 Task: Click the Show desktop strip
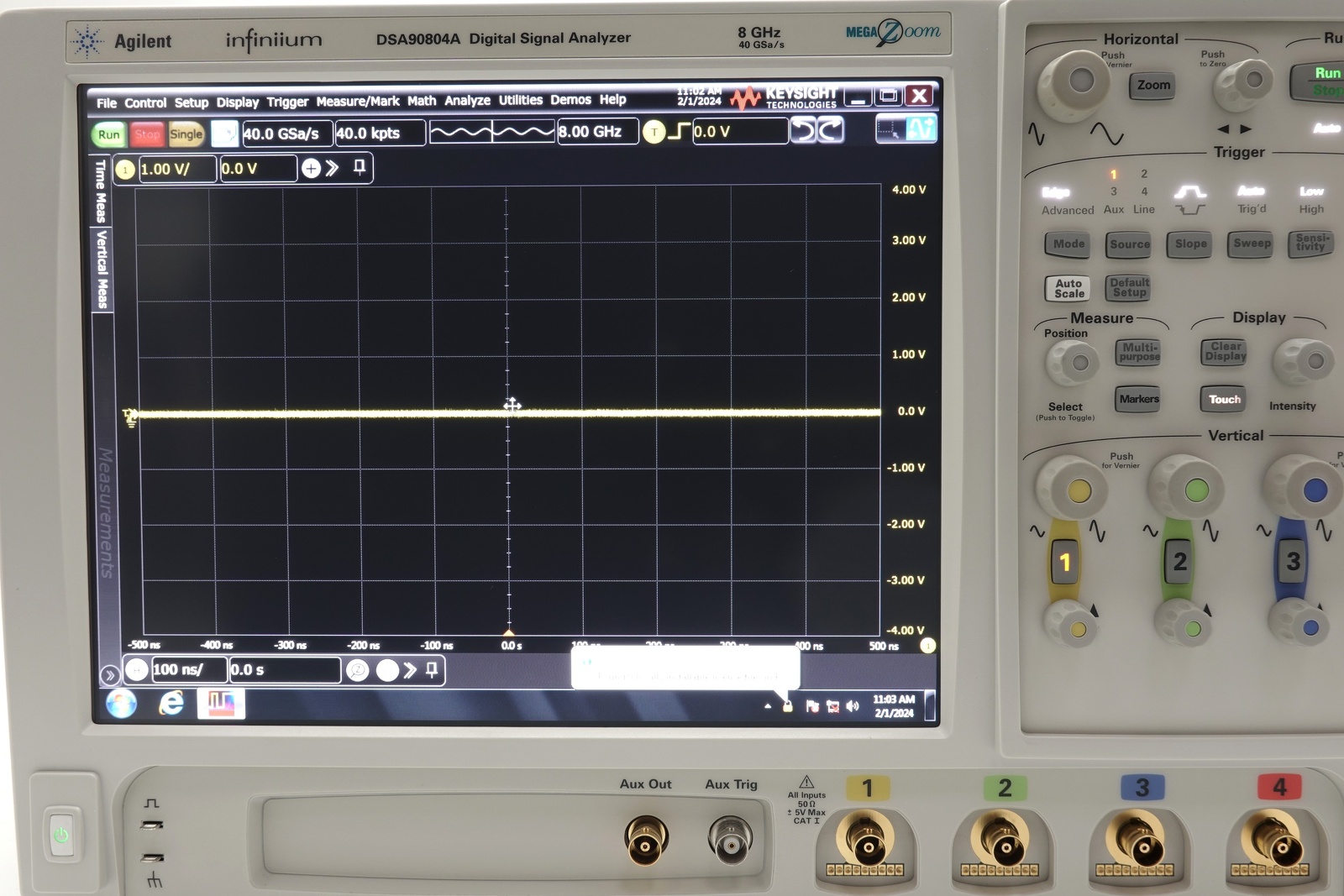930,705
